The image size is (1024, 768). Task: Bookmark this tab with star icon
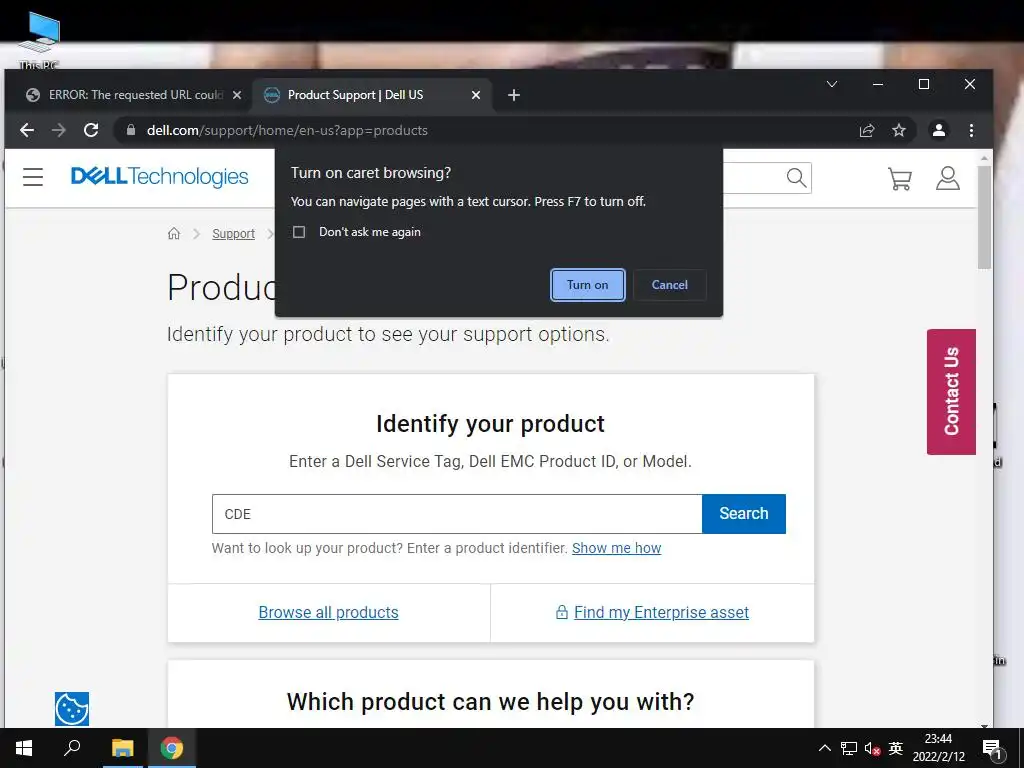899,130
